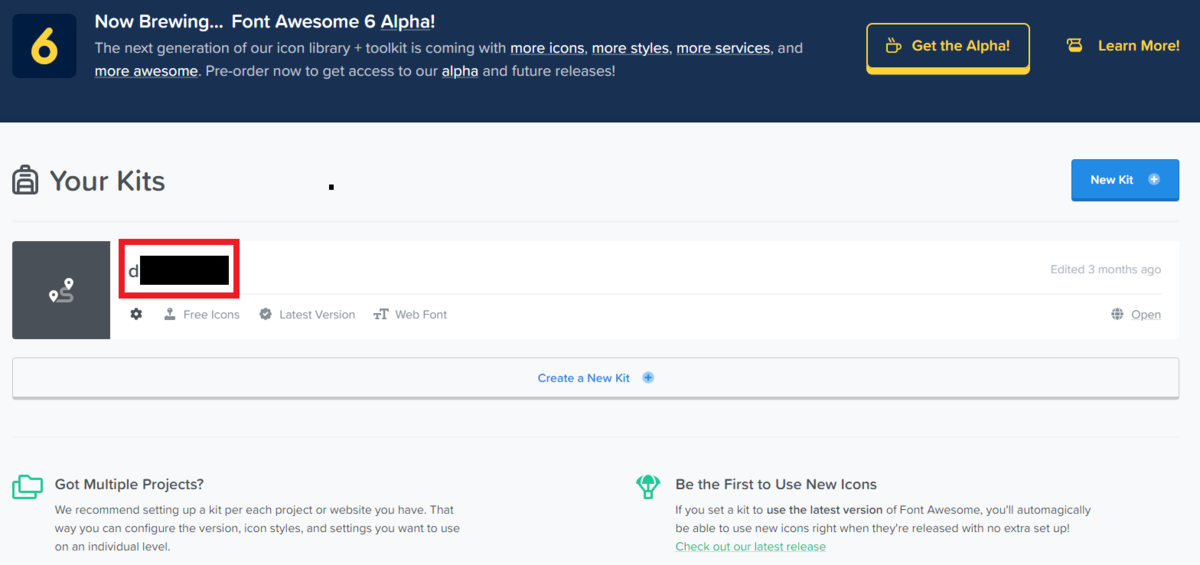The height and width of the screenshot is (565, 1200).
Task: Click the Latest Version label
Action: click(x=317, y=314)
